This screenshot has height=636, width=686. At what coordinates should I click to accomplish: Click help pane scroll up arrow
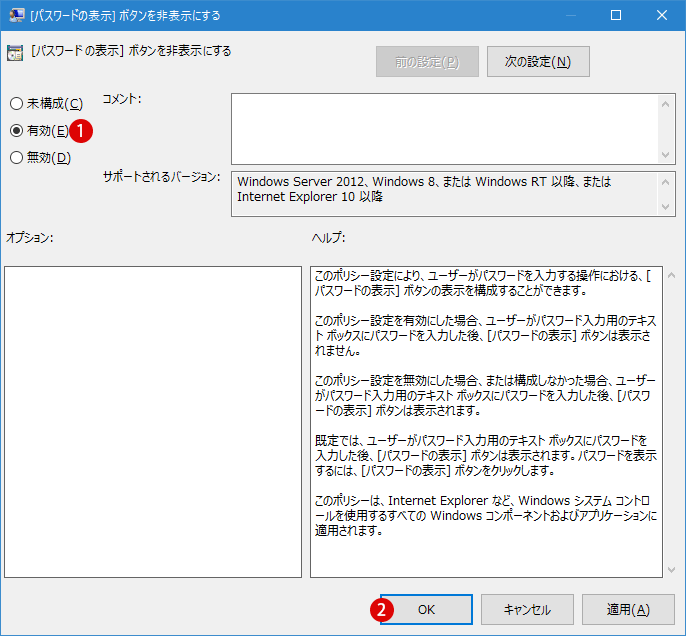click(672, 275)
